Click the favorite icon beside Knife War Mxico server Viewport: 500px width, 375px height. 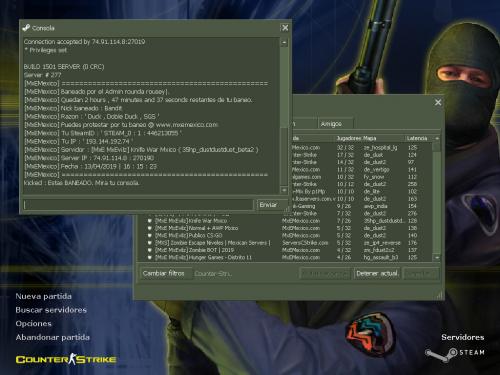[150, 221]
